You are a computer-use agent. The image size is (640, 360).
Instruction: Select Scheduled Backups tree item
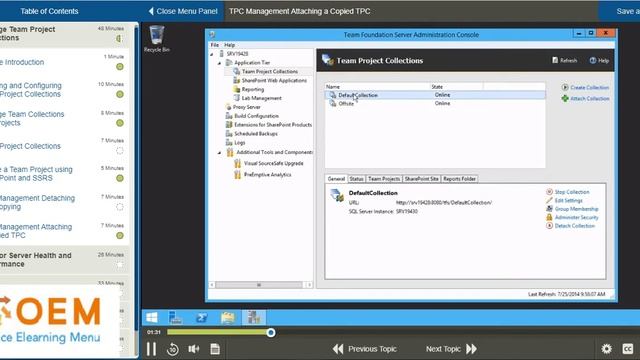[x=256, y=134]
